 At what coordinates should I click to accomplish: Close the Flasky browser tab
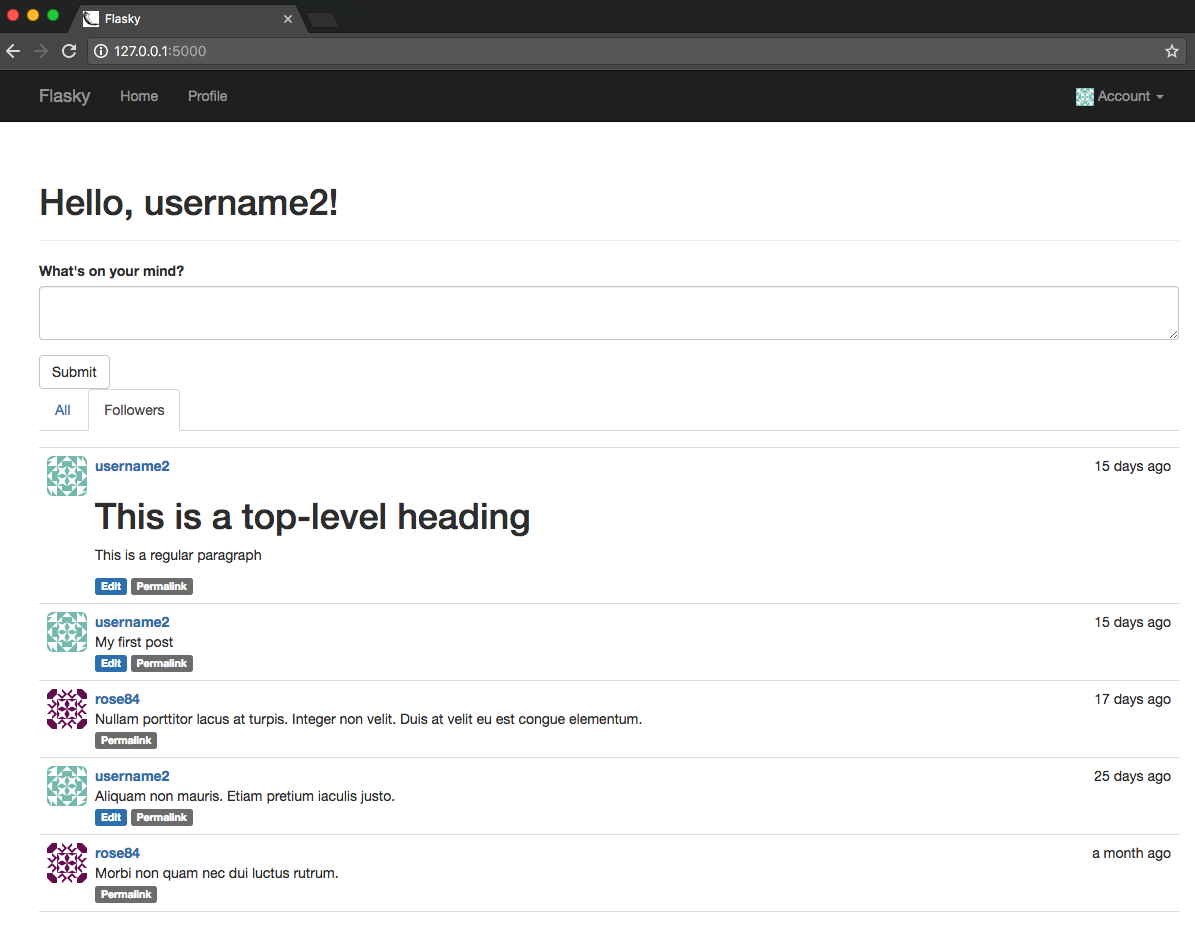click(288, 19)
